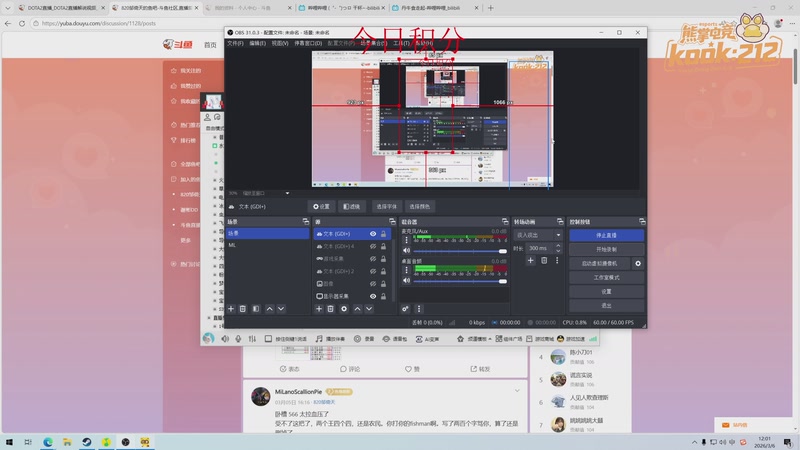This screenshot has width=800, height=450.
Task: Switch to 月牛食走起 bilibili browser tab
Action: point(435,8)
